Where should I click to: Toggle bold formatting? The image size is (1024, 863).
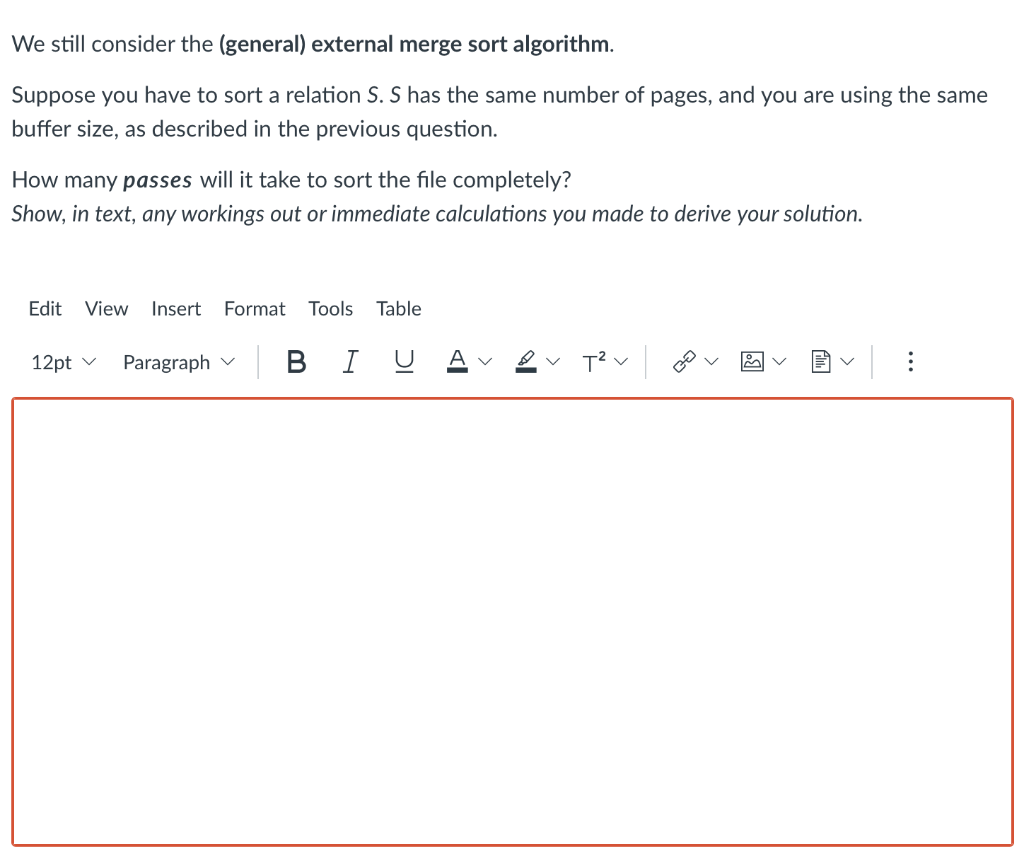296,361
